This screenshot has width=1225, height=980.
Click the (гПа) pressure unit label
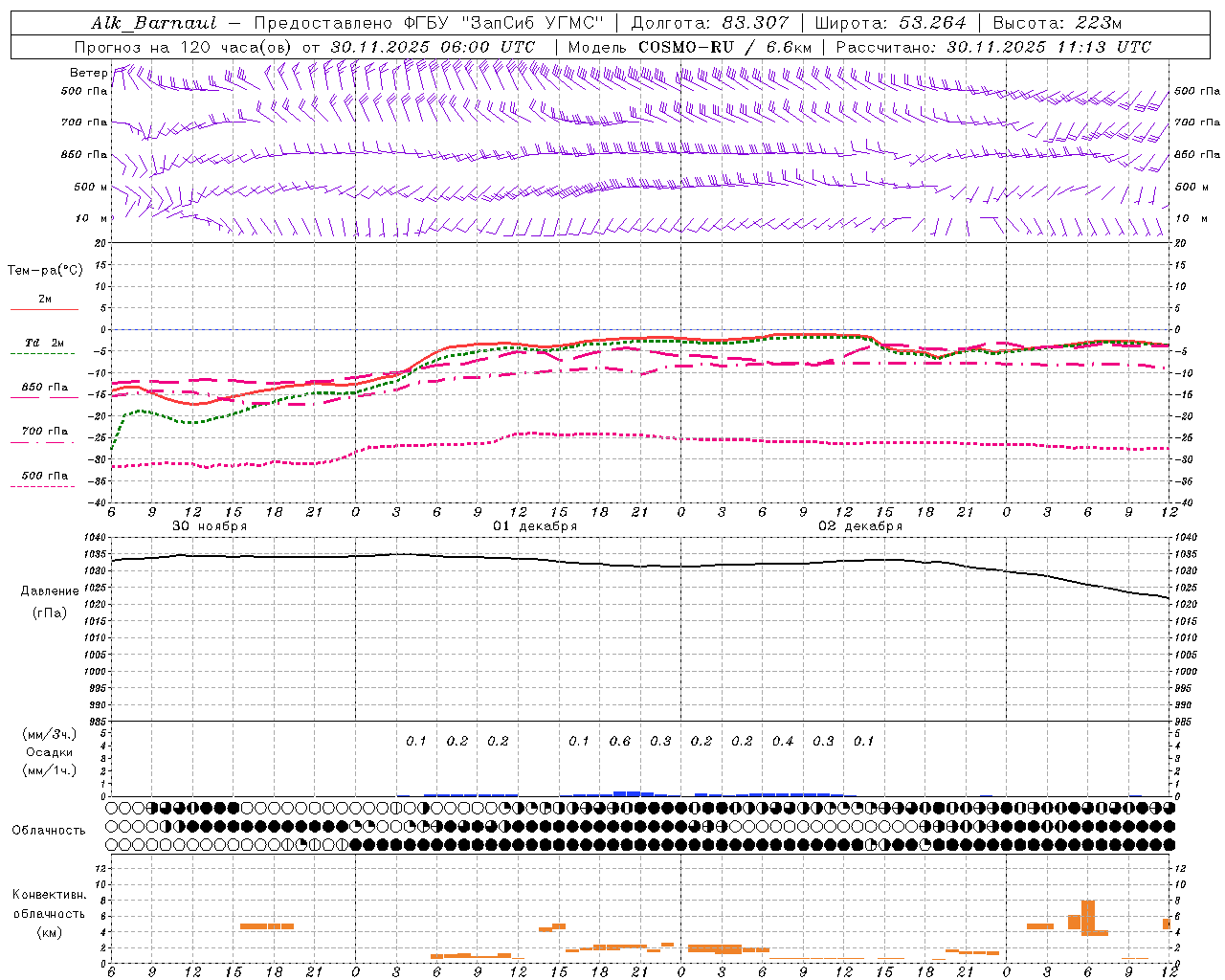click(50, 612)
